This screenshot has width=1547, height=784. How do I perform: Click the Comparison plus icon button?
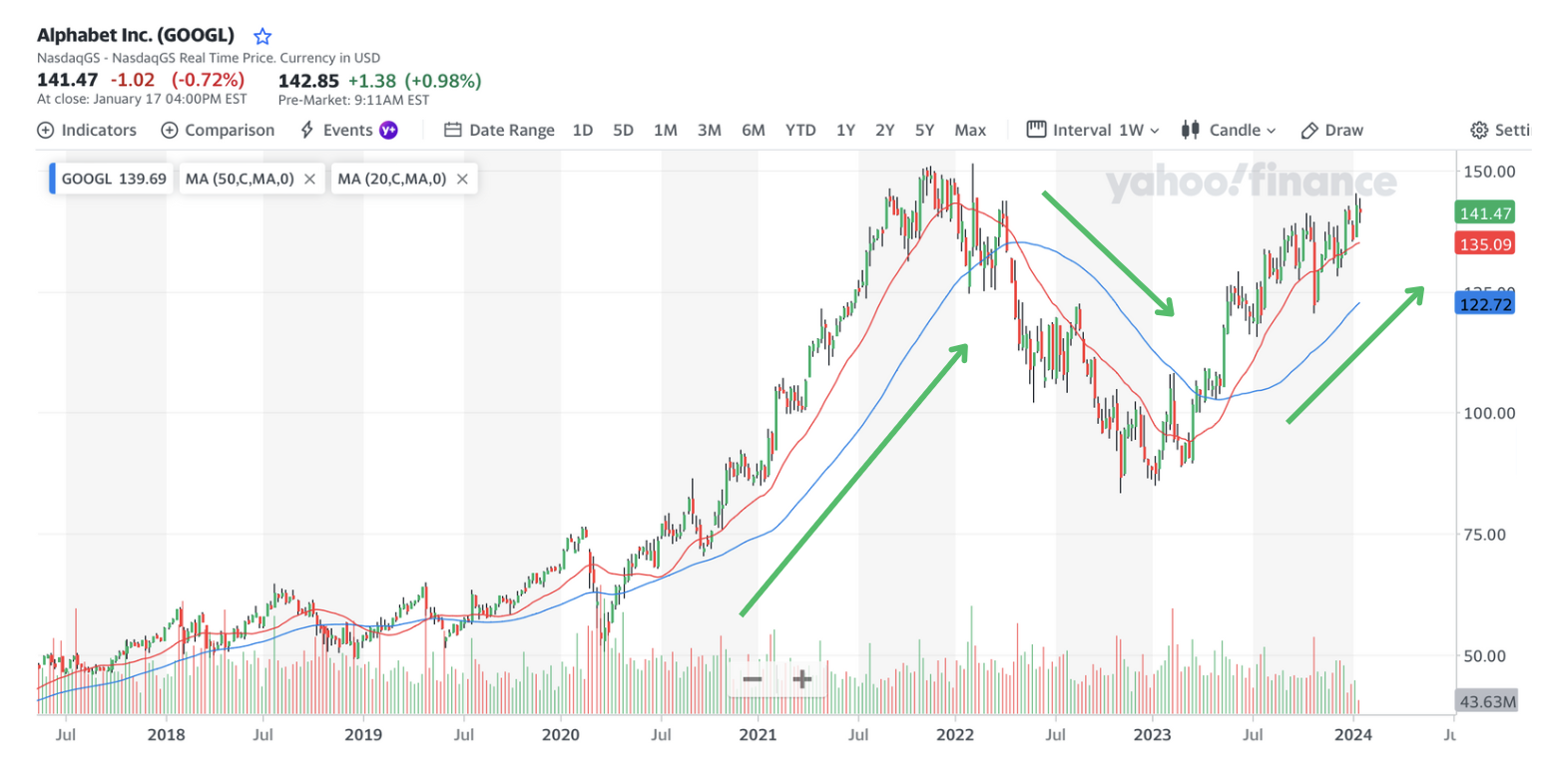coord(170,130)
